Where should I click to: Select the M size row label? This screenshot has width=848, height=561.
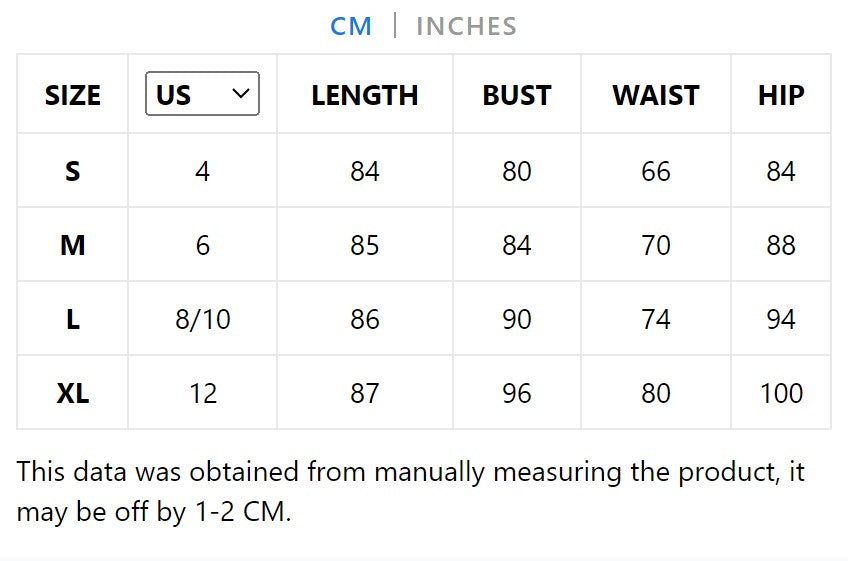click(x=73, y=245)
